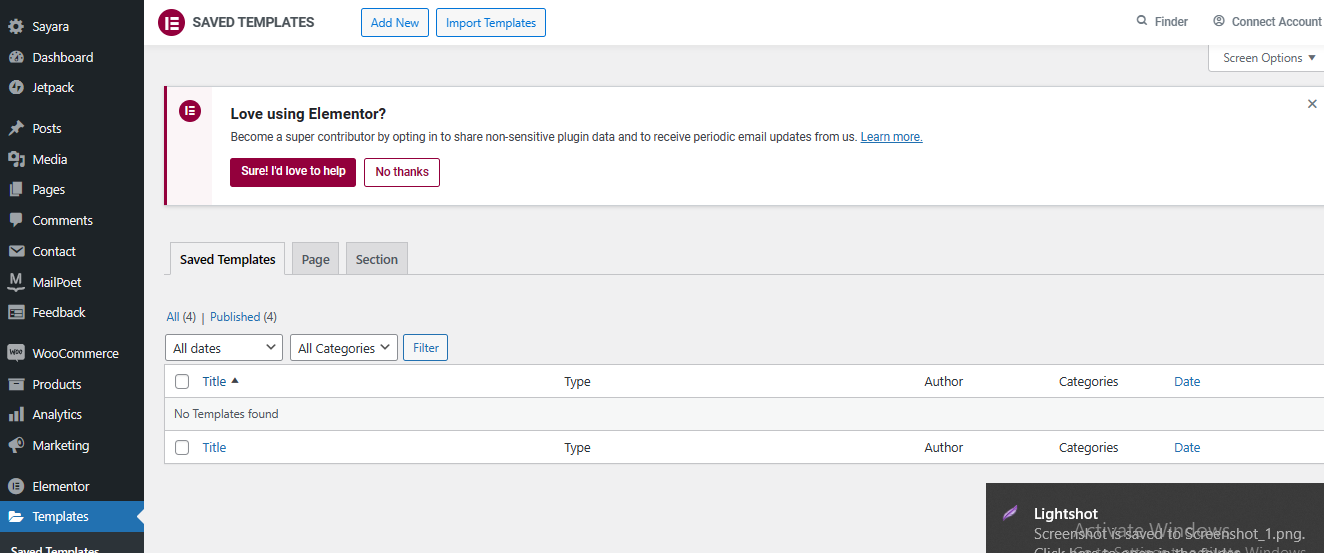The width and height of the screenshot is (1324, 553).
Task: Sort by the Date column header
Action: pos(1187,381)
